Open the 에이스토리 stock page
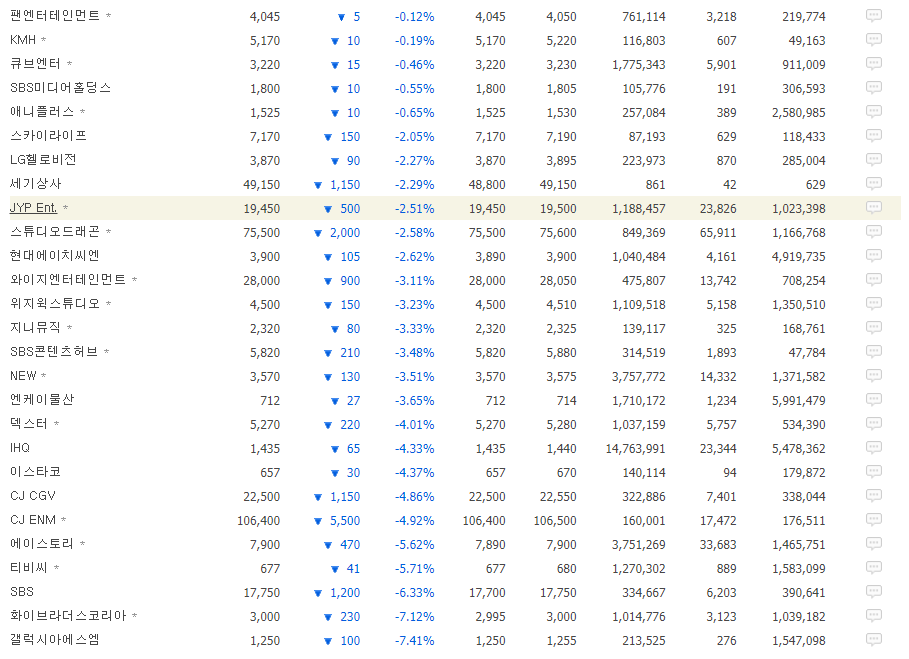909x659 pixels. 42,544
